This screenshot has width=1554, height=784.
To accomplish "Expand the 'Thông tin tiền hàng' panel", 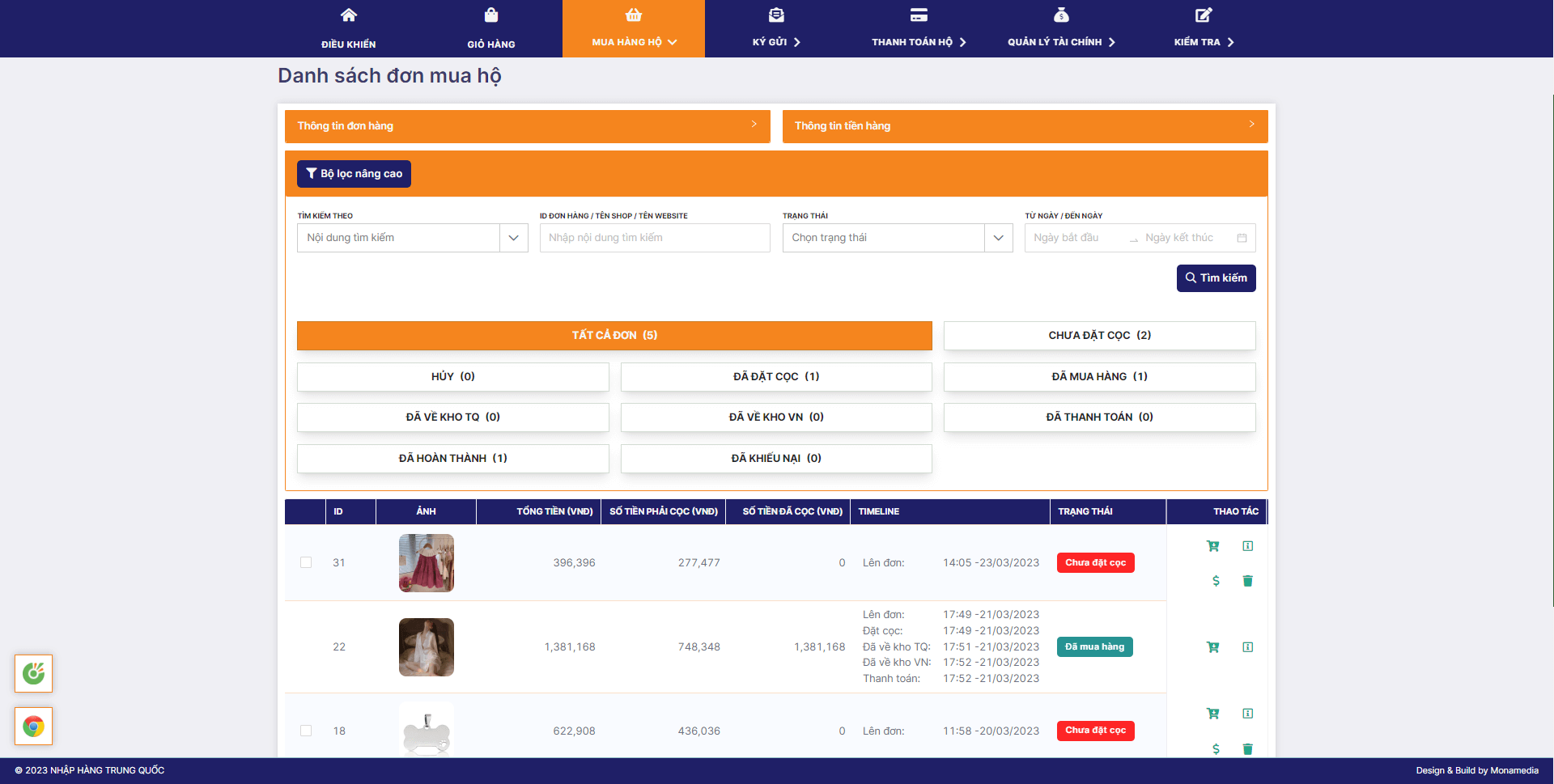I will (1024, 126).
